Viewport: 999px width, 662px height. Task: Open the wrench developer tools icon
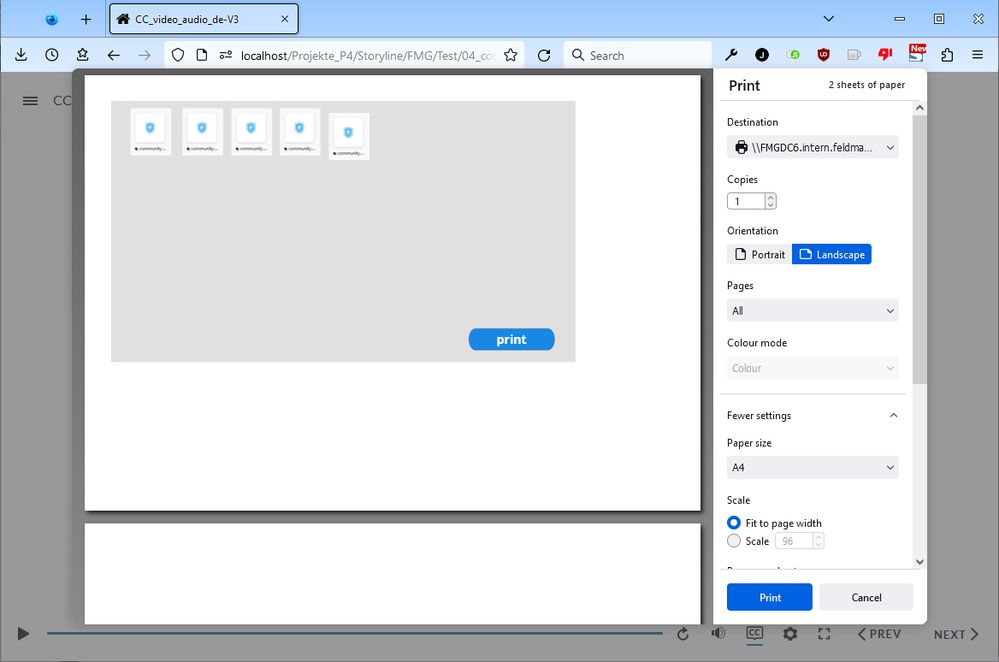pyautogui.click(x=731, y=55)
